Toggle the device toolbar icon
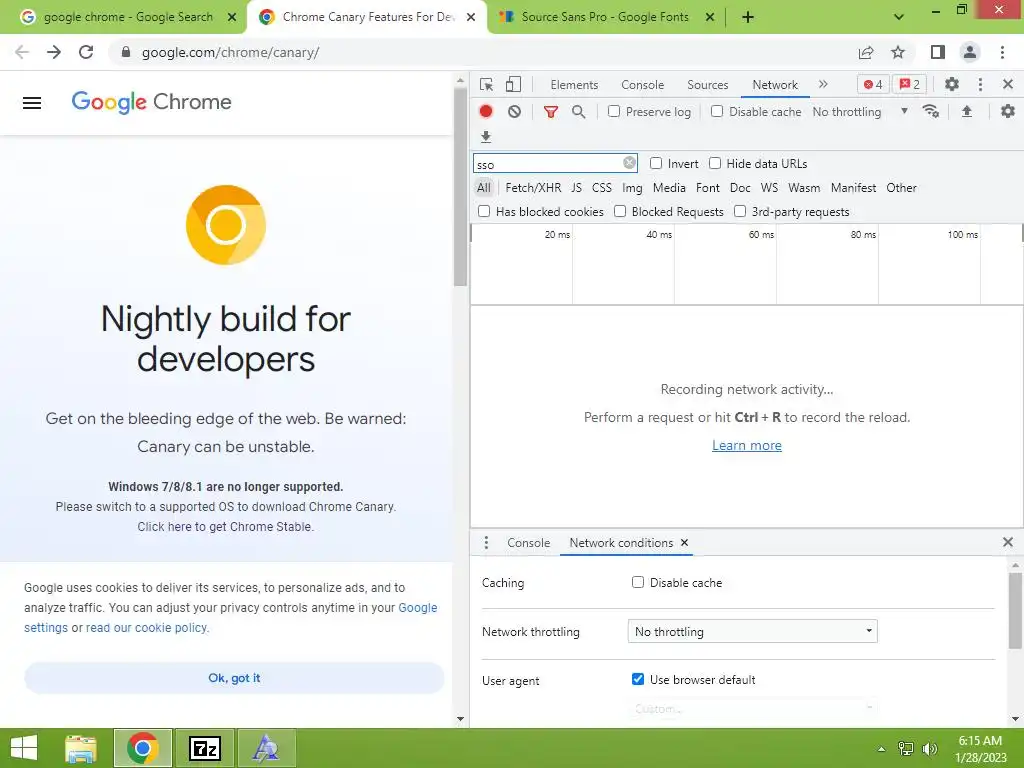The height and width of the screenshot is (768, 1024). 513,84
